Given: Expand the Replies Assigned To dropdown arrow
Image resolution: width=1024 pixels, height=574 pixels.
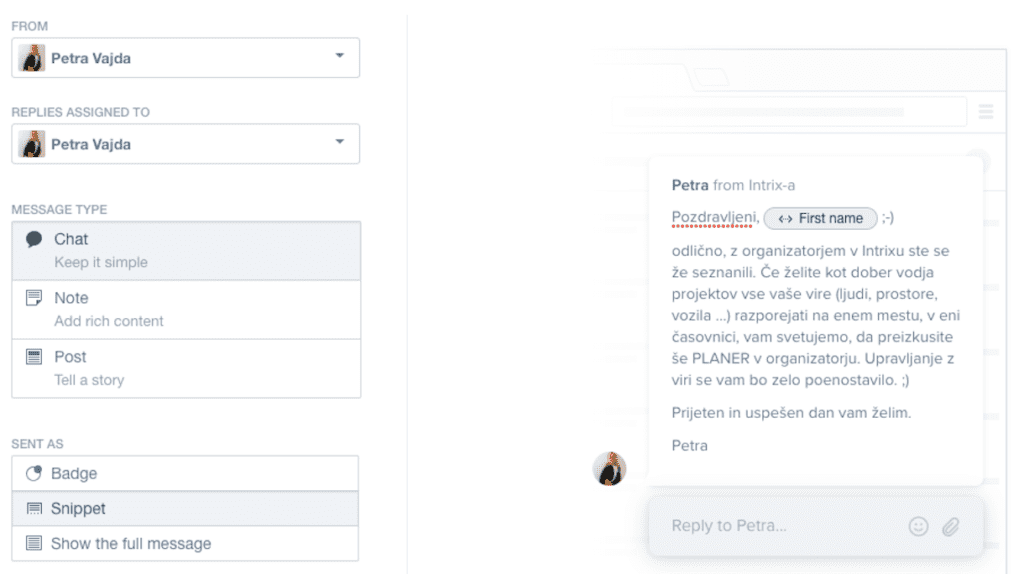Looking at the screenshot, I should pyautogui.click(x=340, y=142).
